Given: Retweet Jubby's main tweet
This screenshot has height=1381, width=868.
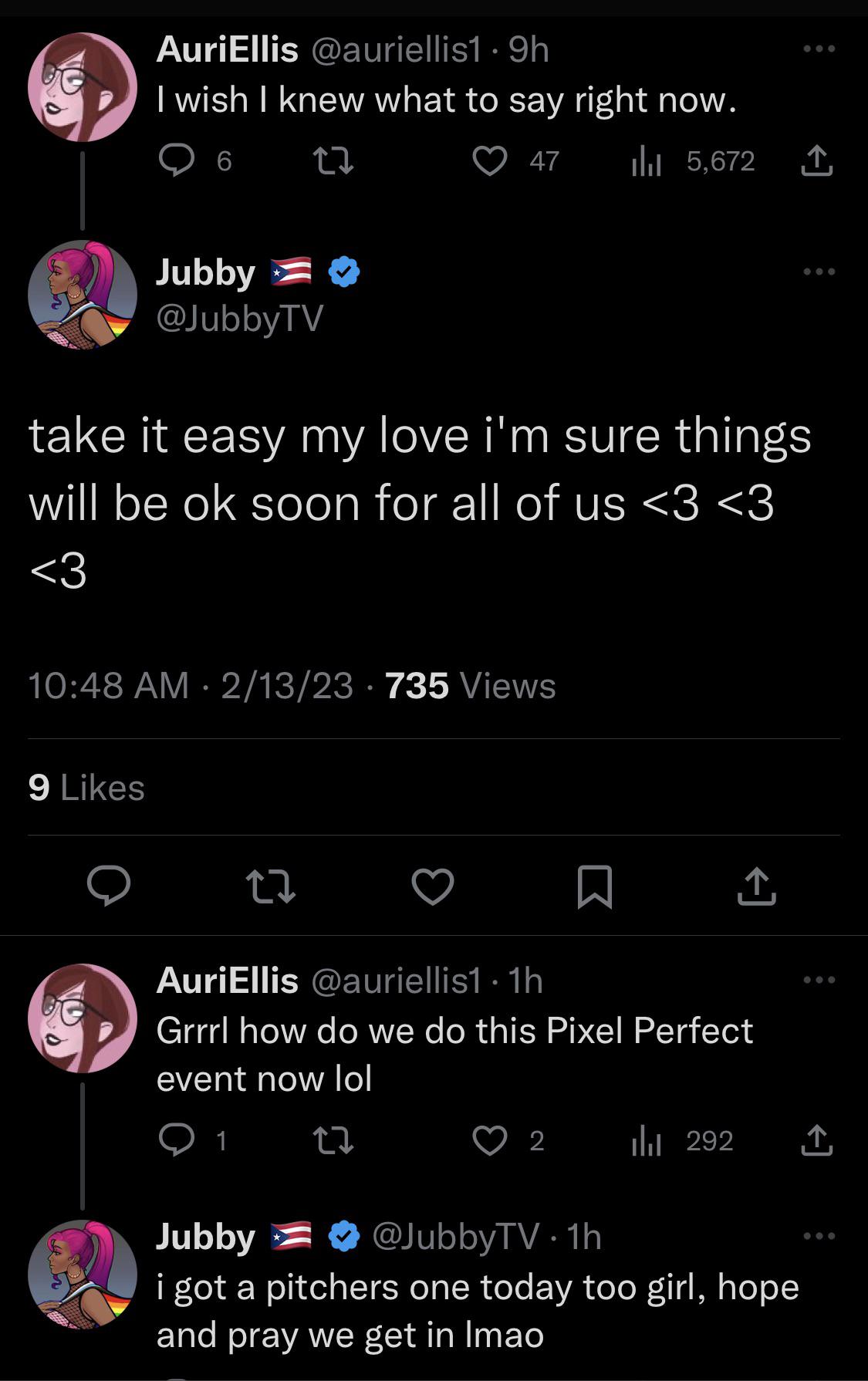Looking at the screenshot, I should [270, 886].
